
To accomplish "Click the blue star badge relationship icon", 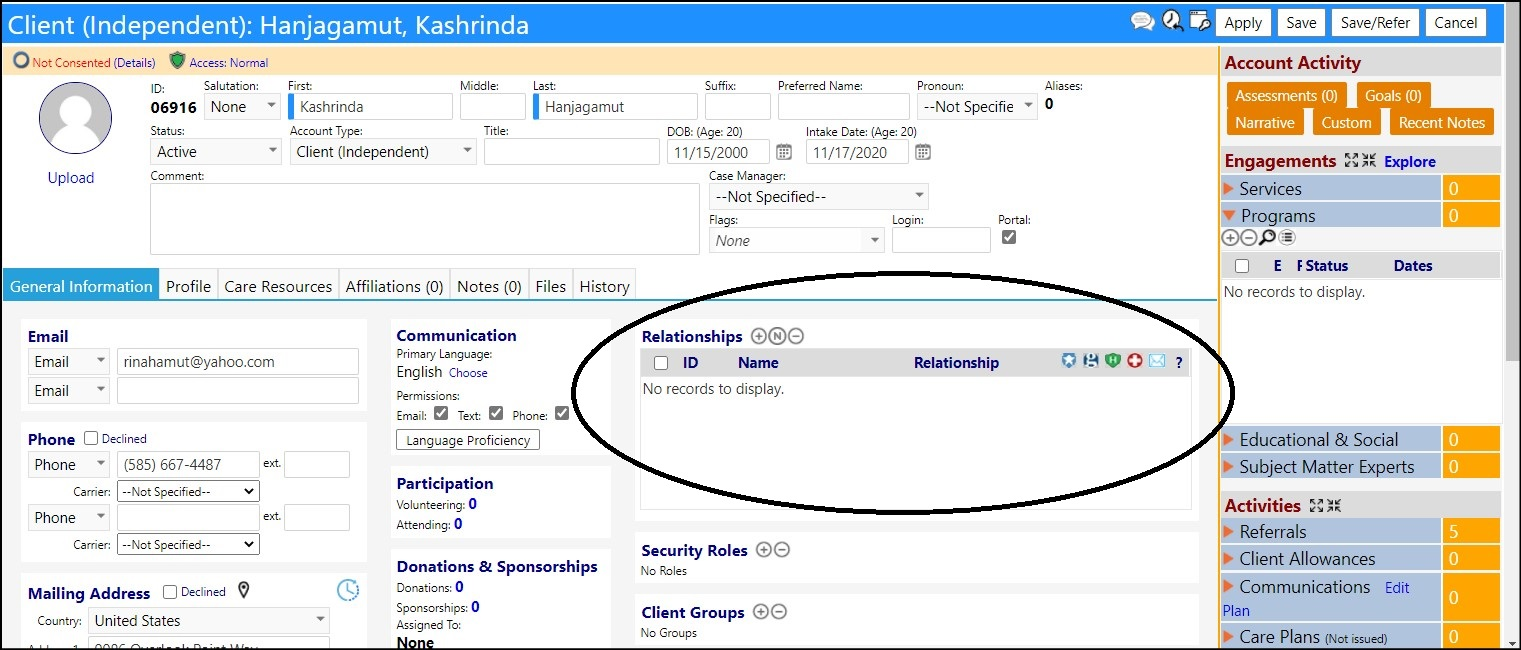I will pyautogui.click(x=1069, y=361).
